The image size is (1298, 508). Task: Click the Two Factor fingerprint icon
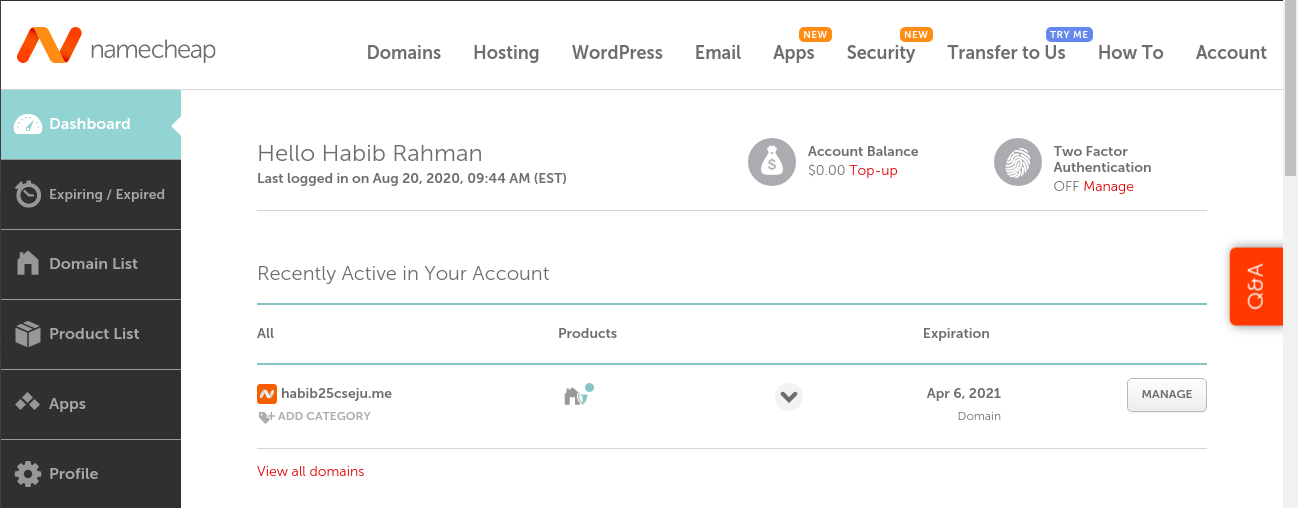click(x=1018, y=162)
